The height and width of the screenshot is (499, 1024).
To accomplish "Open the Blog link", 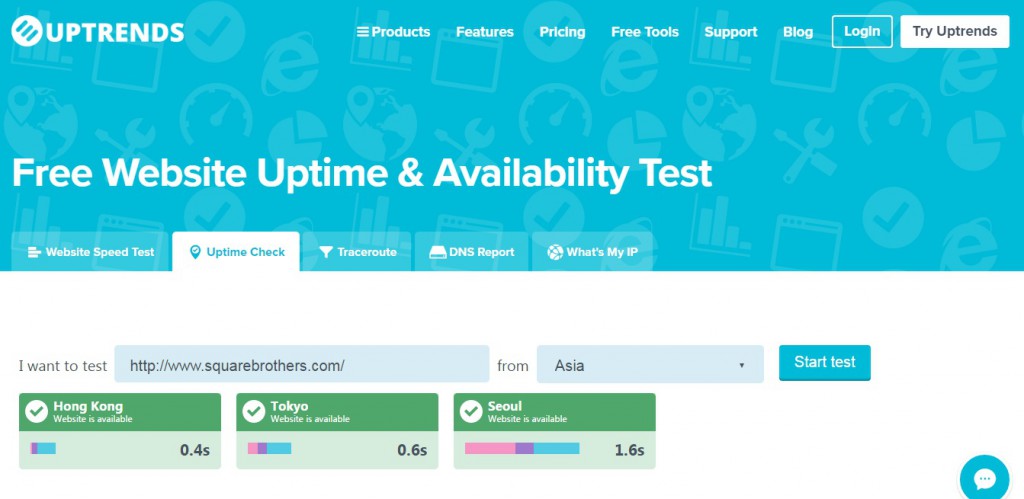I will pos(798,32).
